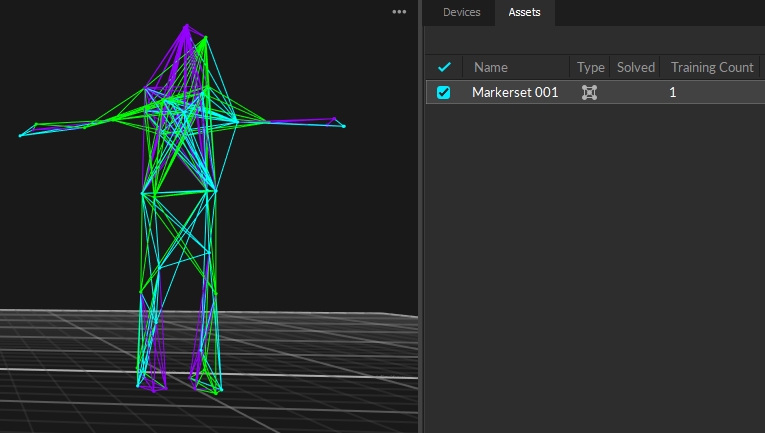The height and width of the screenshot is (433, 765).
Task: Click the Solved column header
Action: [x=635, y=67]
